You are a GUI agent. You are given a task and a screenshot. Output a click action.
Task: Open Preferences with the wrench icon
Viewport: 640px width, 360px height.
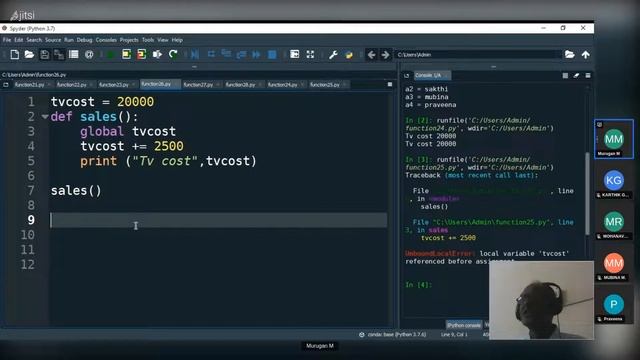pos(333,54)
